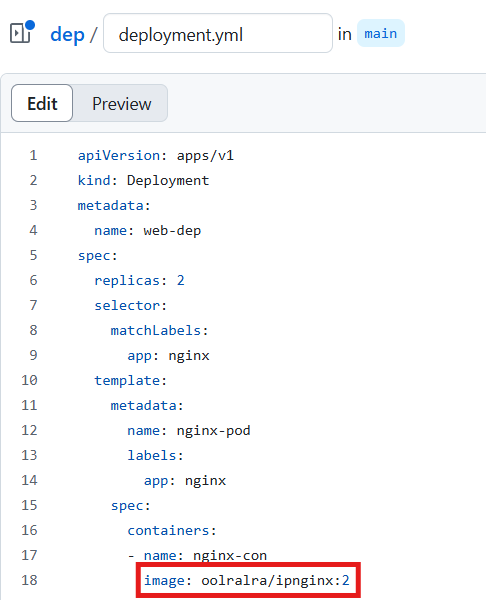486x600 pixels.
Task: Select the main branch label
Action: (x=380, y=33)
